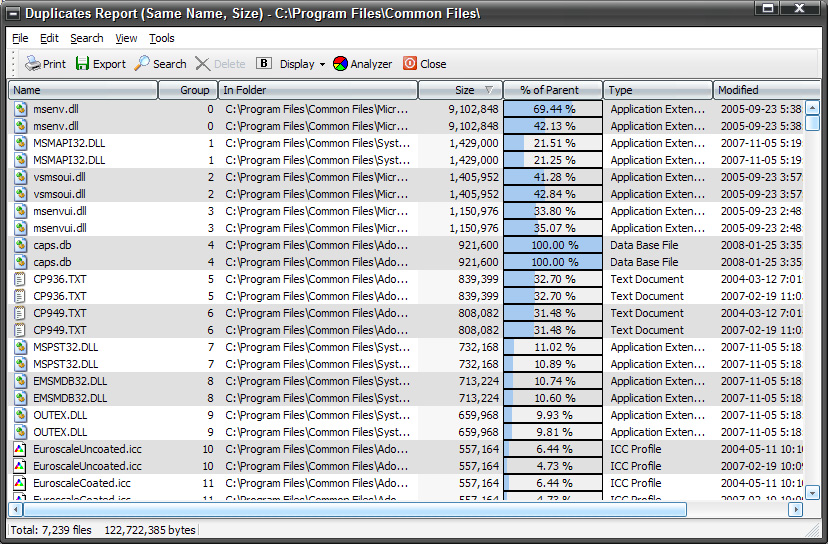The height and width of the screenshot is (544, 828).
Task: Click the 69.44 % parent percentage bar
Action: 553,109
